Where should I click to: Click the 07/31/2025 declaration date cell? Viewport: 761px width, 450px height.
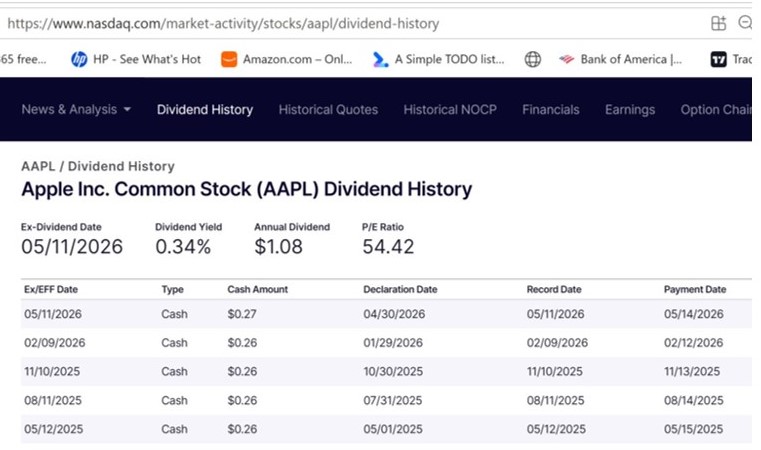pos(393,400)
